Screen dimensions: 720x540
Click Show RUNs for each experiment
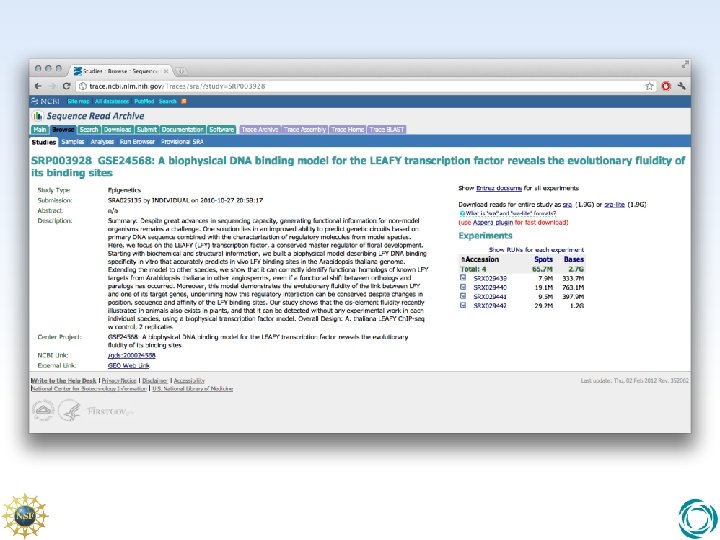click(536, 250)
